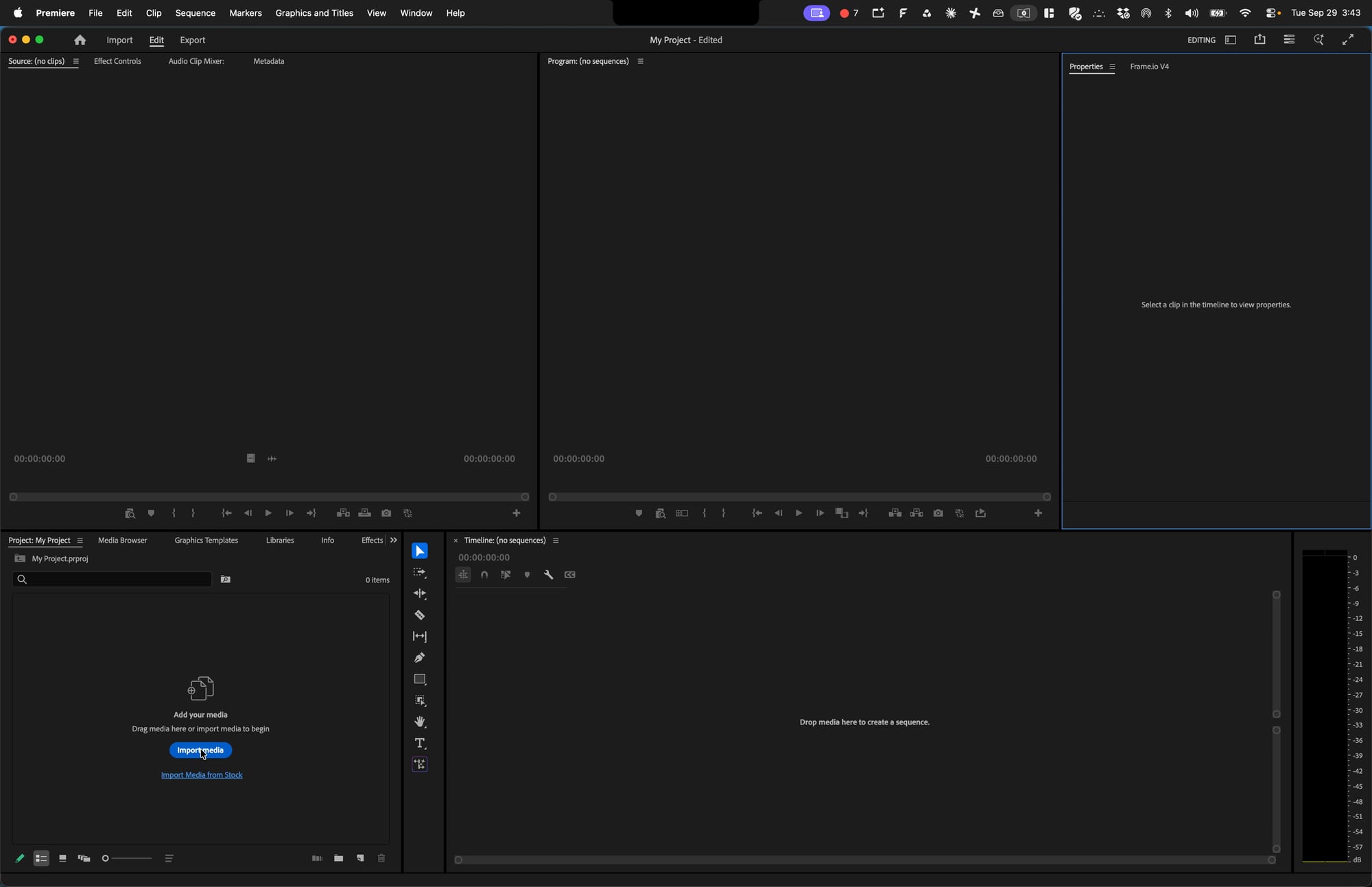Open Import Media from Stock link
This screenshot has width=1372, height=887.
tap(202, 775)
